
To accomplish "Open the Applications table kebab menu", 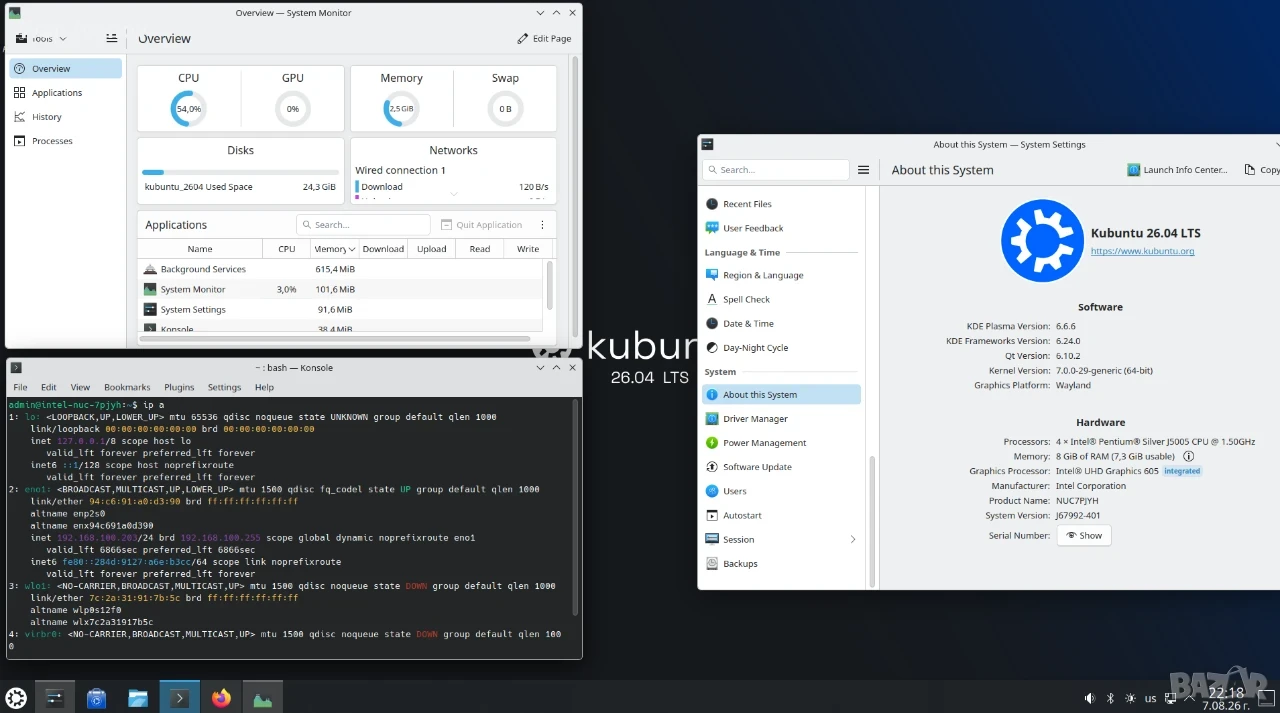I will tap(543, 225).
